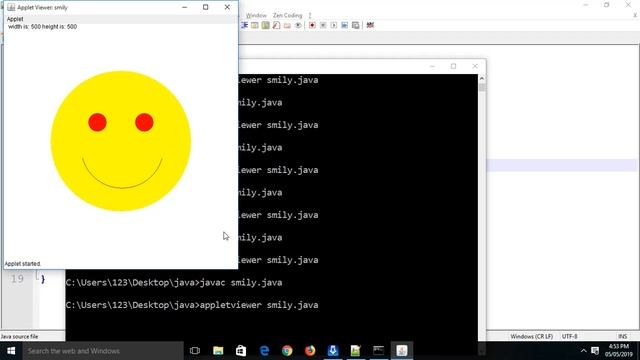Click 'width is: 500 height is: 500' text
This screenshot has height=360, width=640.
42,27
